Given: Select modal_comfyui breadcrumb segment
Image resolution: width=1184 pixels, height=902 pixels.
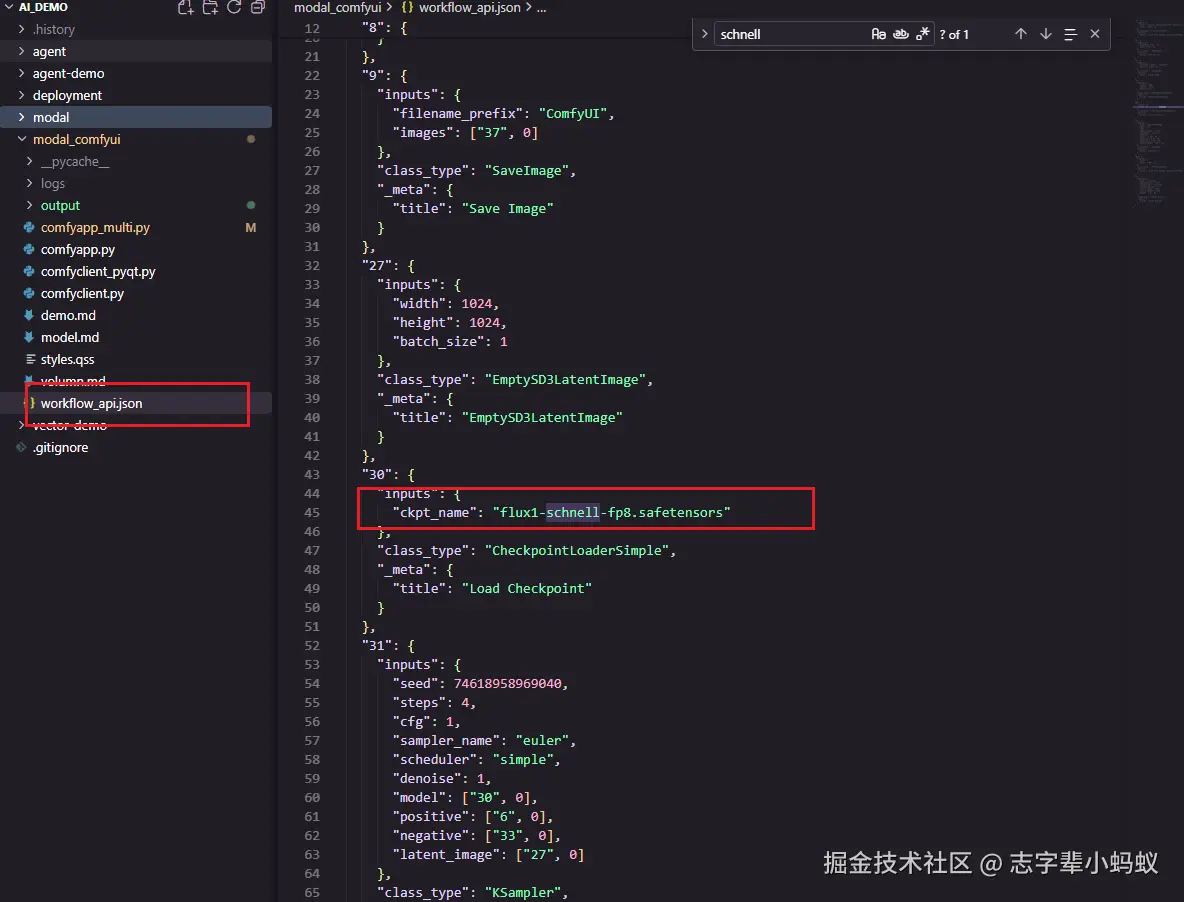Looking at the screenshot, I should (338, 8).
